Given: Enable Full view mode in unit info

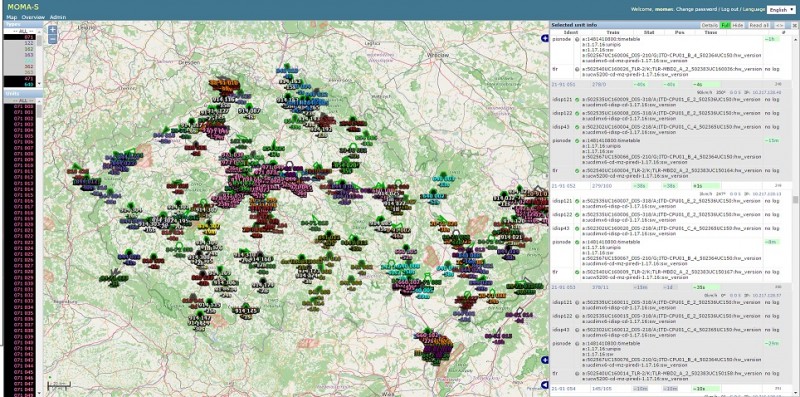Looking at the screenshot, I should (x=725, y=25).
